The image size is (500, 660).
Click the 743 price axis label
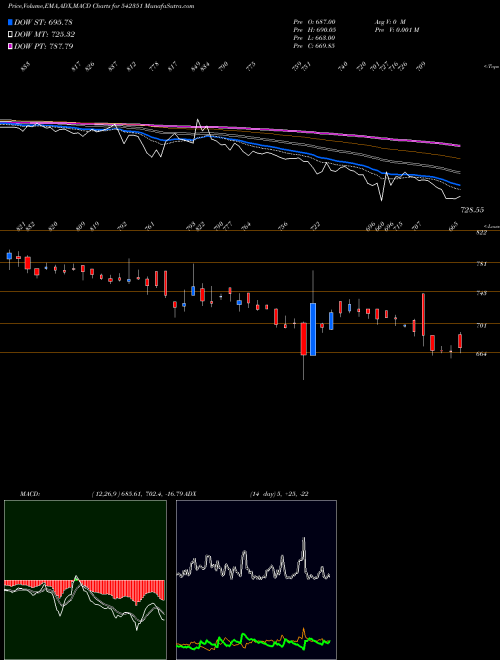(482, 293)
